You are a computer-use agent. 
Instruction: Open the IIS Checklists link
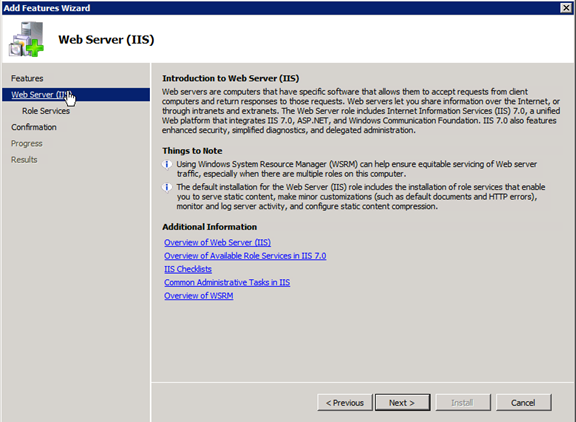pos(188,269)
